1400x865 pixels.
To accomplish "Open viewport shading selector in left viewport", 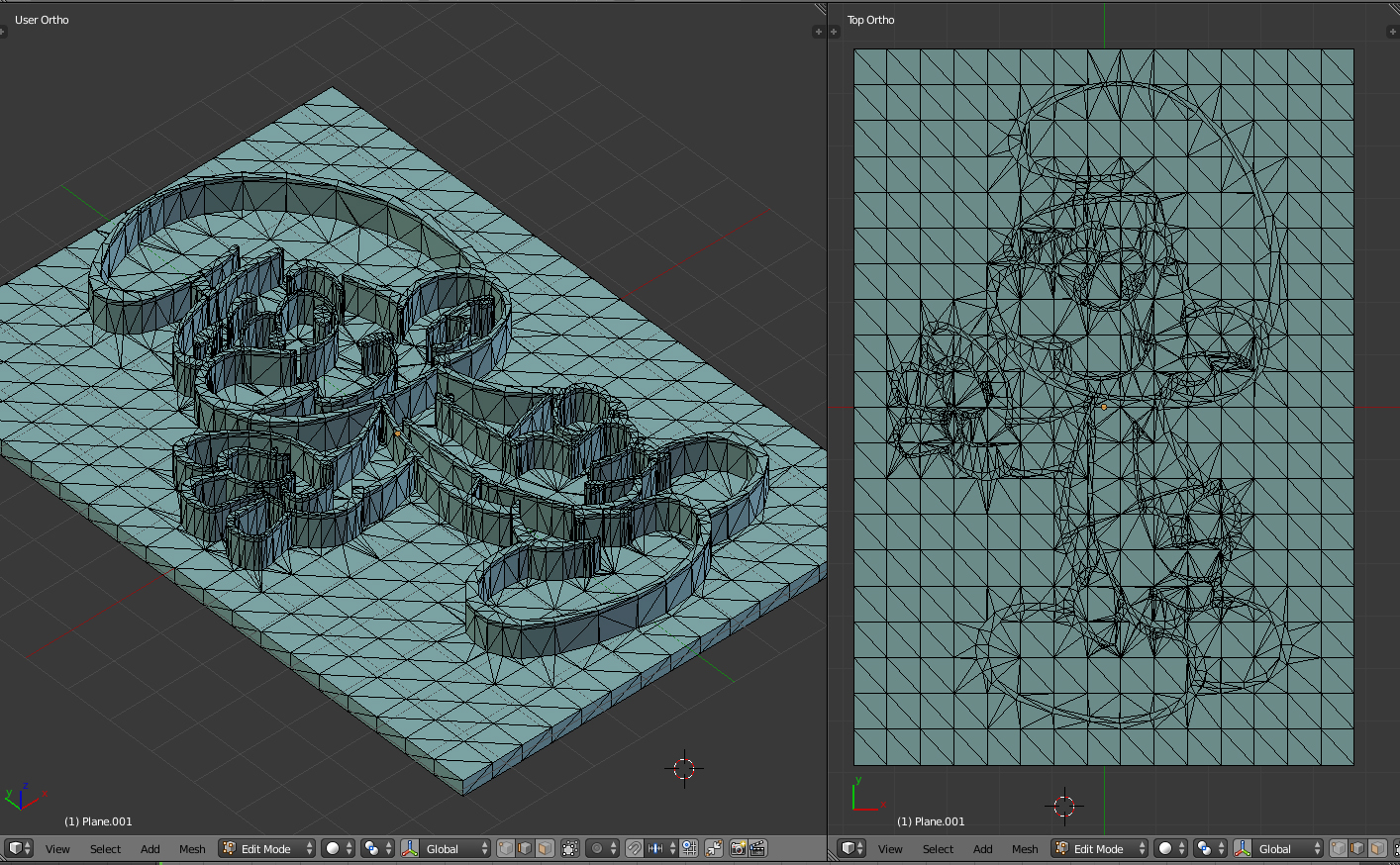I will click(x=338, y=848).
